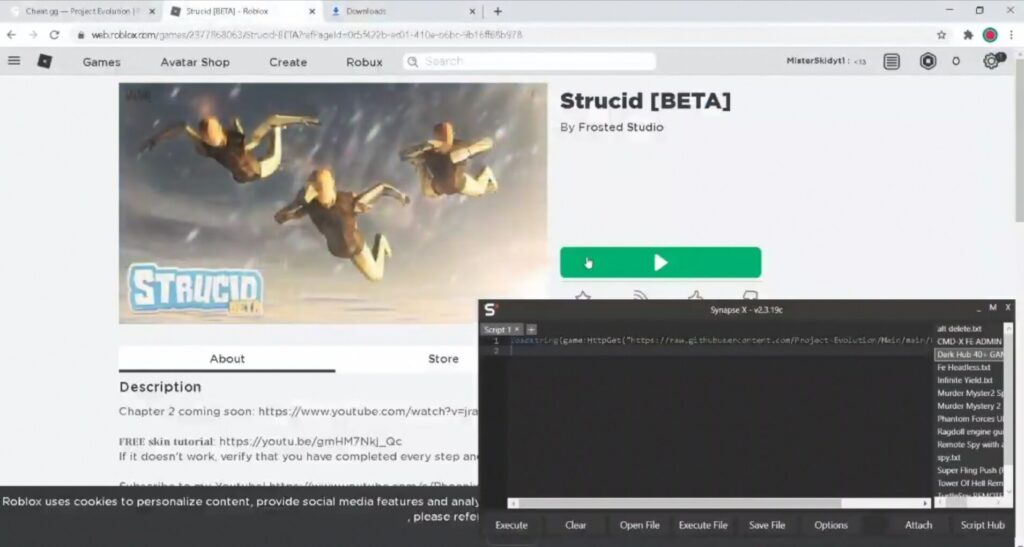Image resolution: width=1024 pixels, height=547 pixels.
Task: Open Robux in navigation bar
Action: pos(364,62)
